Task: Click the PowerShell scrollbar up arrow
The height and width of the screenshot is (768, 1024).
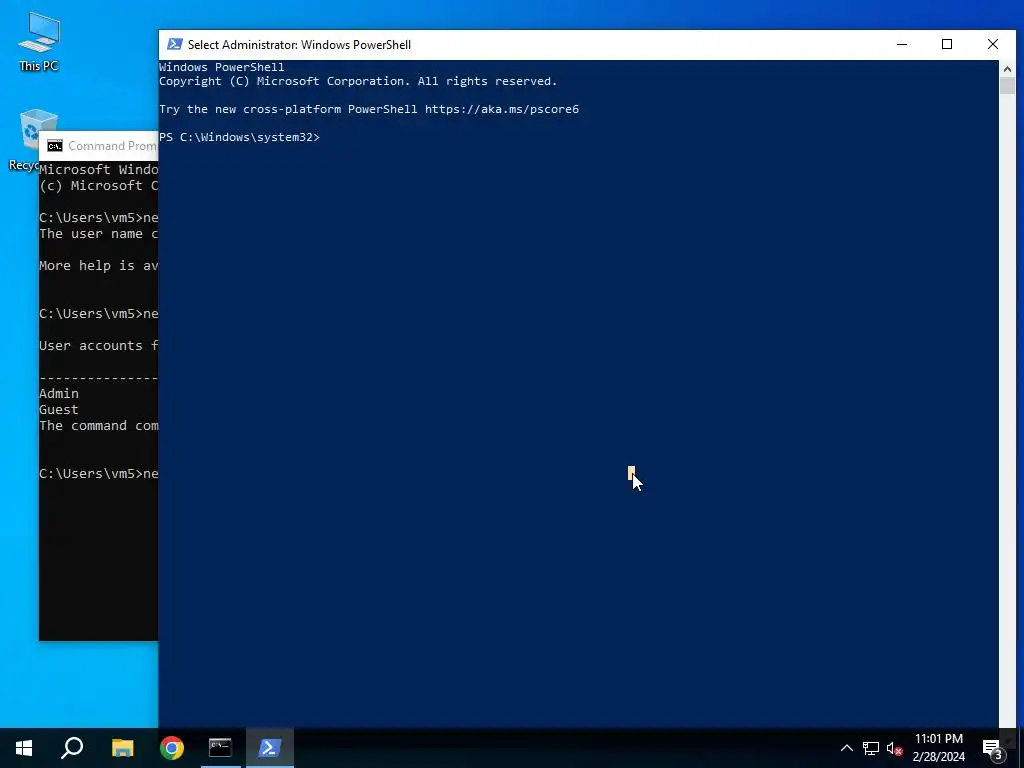Action: pos(1007,69)
